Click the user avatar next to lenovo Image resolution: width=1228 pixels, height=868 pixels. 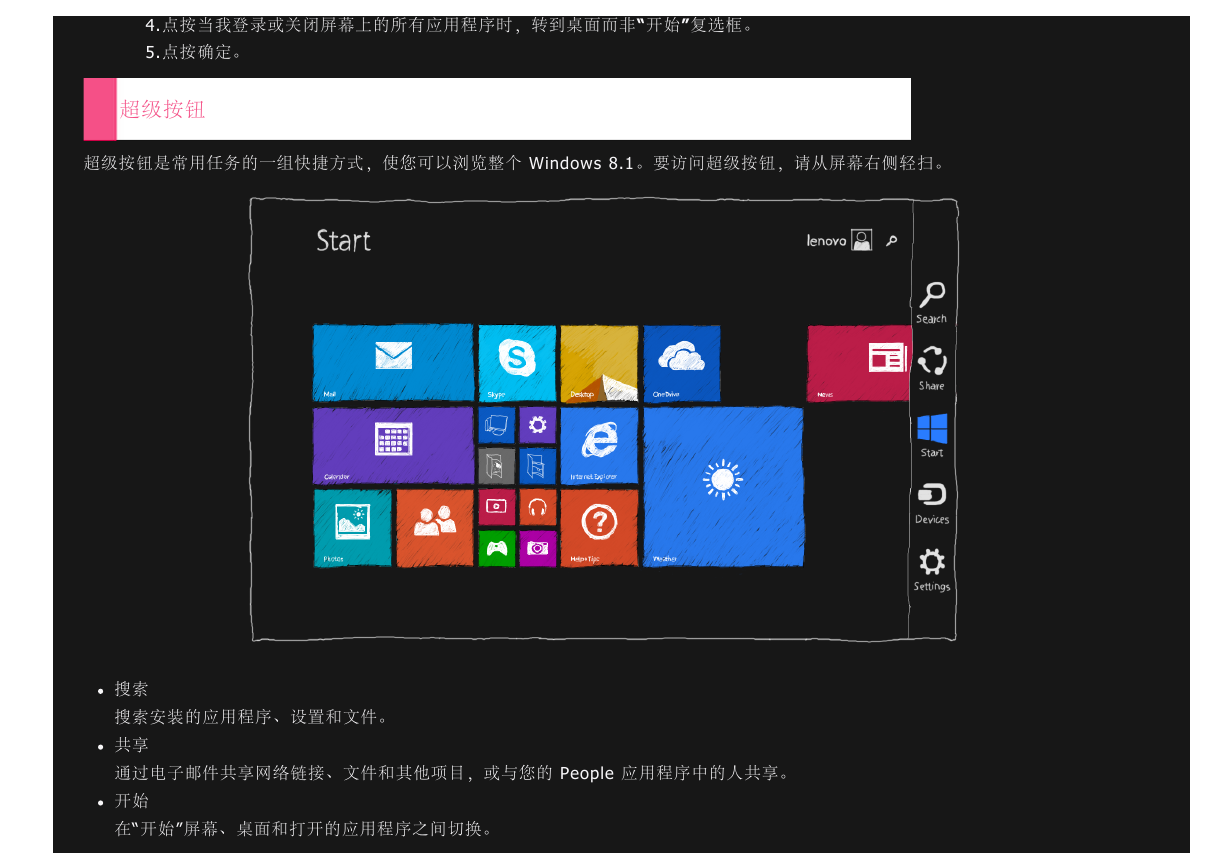[862, 240]
